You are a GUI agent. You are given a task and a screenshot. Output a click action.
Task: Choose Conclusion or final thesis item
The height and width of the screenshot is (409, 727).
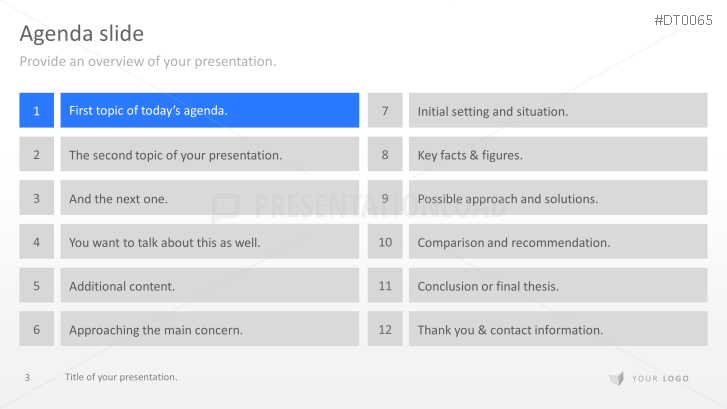[558, 286]
